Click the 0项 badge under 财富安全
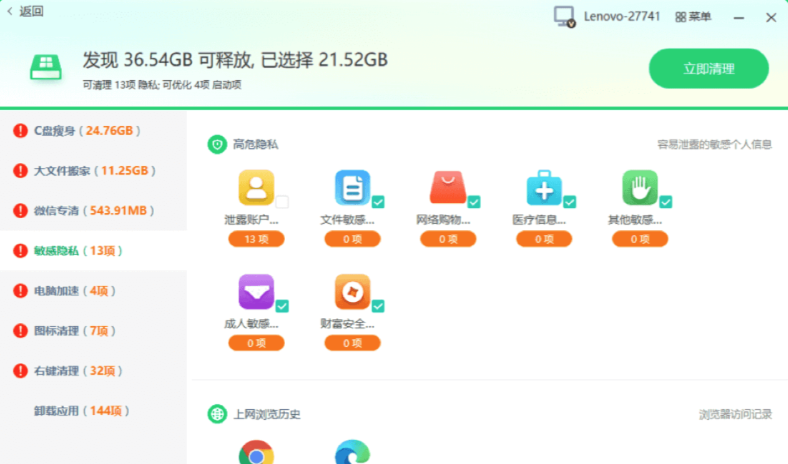This screenshot has height=464, width=788. (352, 343)
